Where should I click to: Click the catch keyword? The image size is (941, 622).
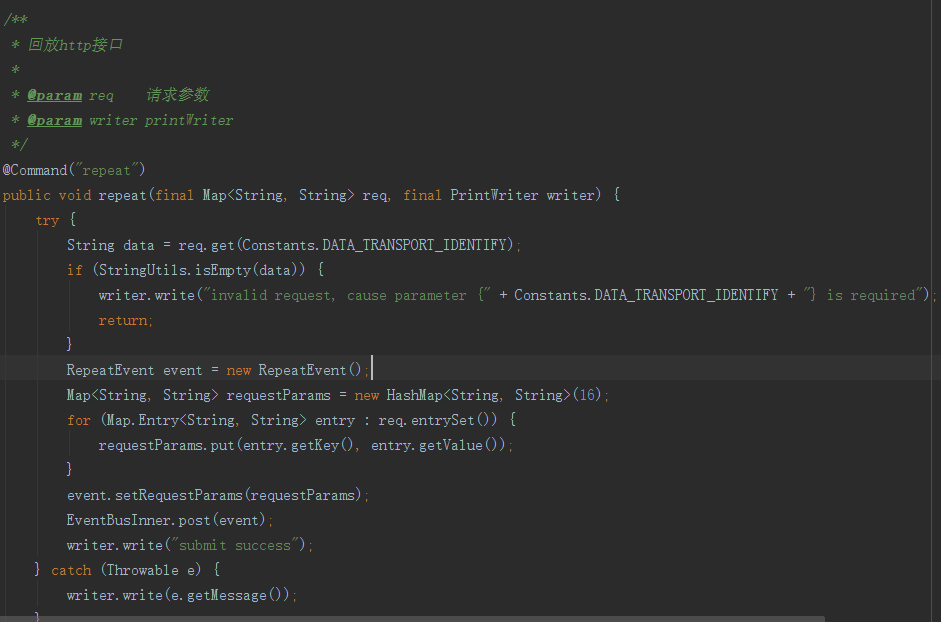point(71,570)
